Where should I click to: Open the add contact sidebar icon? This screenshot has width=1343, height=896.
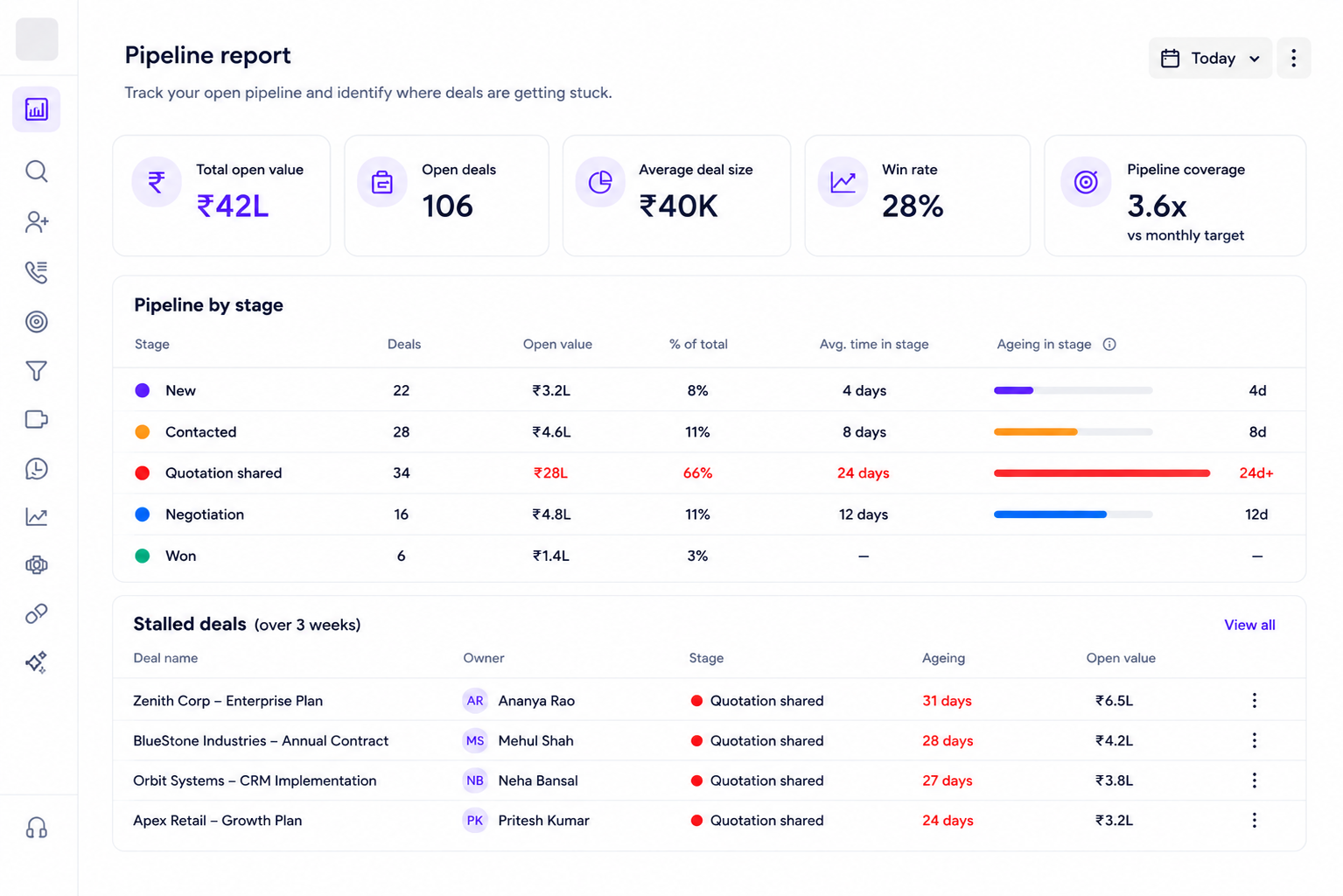click(37, 222)
